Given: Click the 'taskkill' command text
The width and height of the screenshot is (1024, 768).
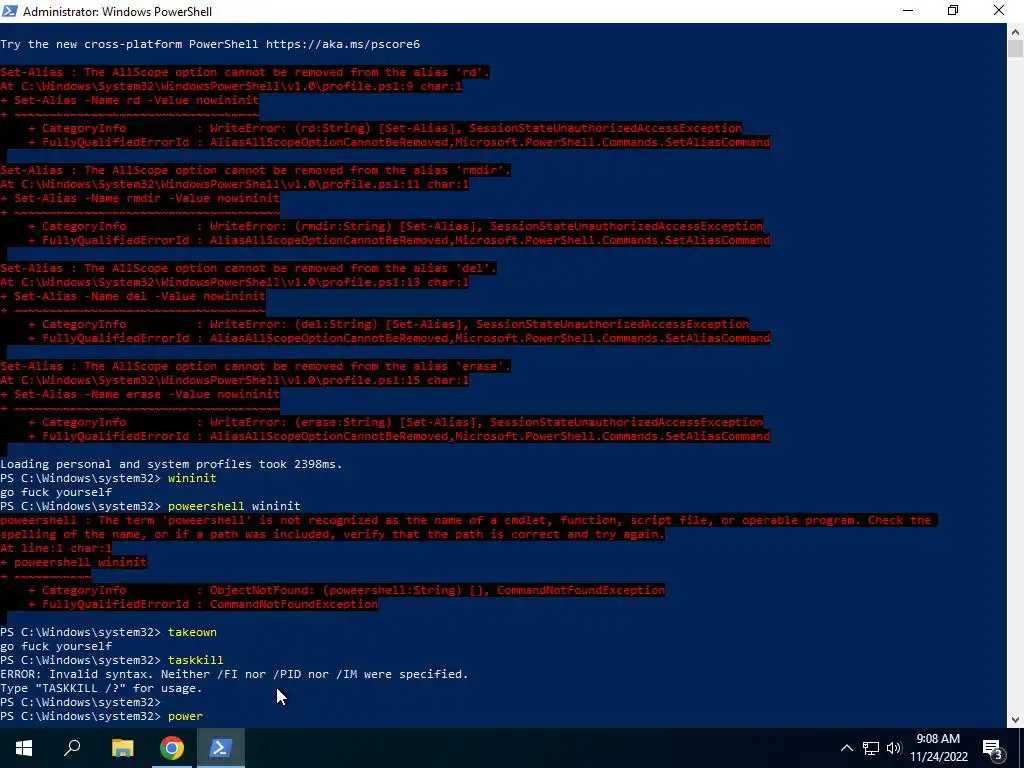Looking at the screenshot, I should tap(195, 660).
